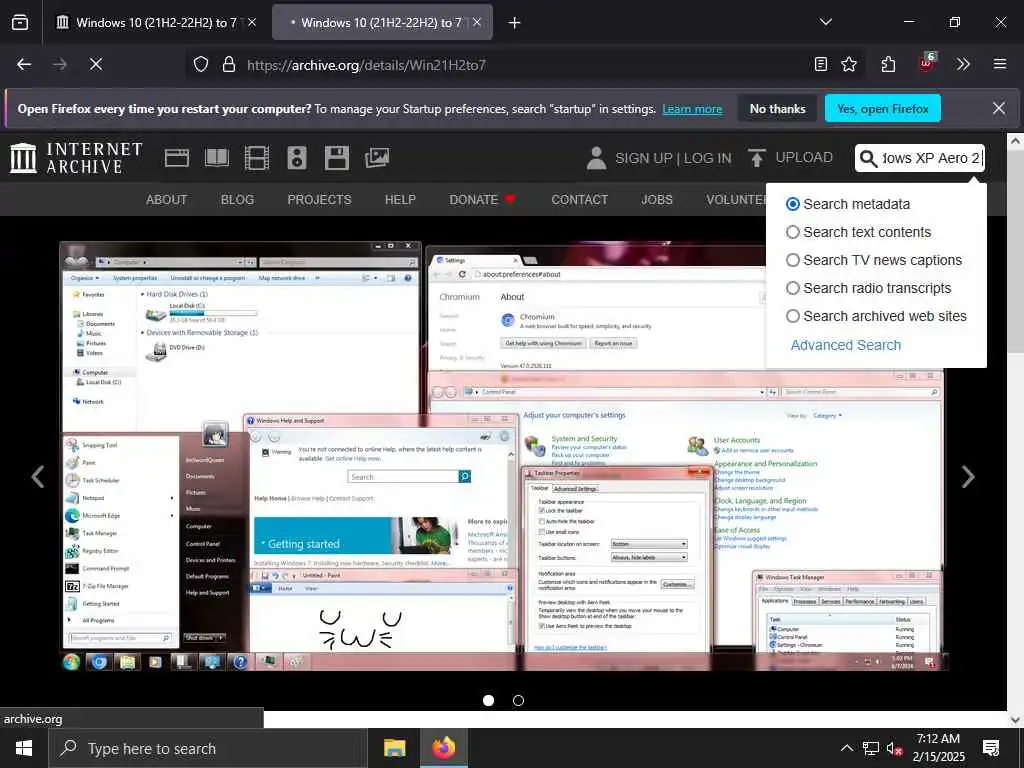1024x768 pixels.
Task: Click the address bar URL
Action: tap(366, 65)
